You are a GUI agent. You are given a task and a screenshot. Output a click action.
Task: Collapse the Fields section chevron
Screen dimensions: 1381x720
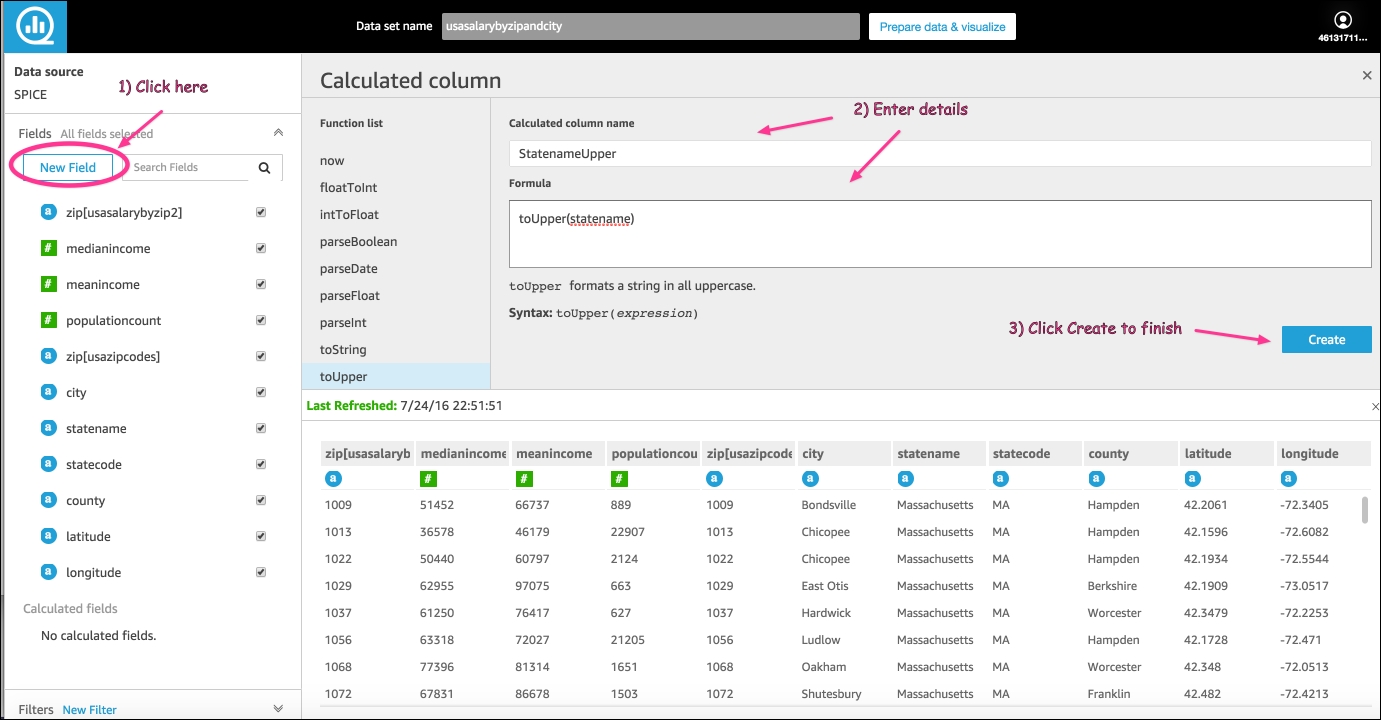click(278, 132)
